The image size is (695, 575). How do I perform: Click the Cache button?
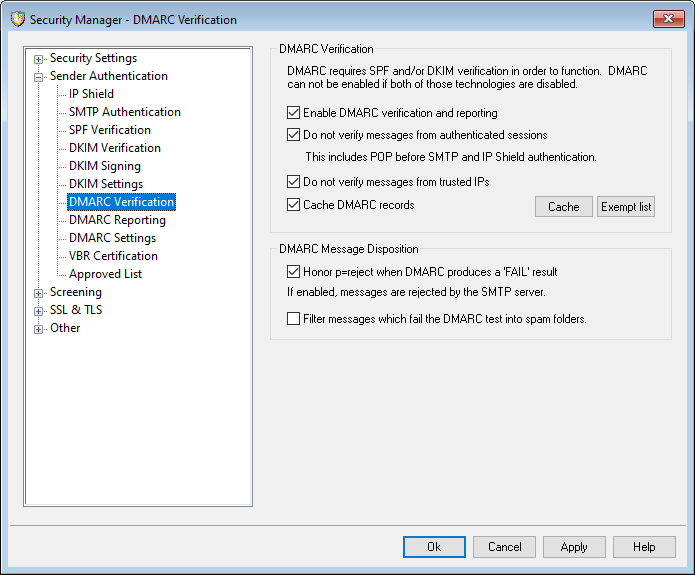click(x=563, y=207)
